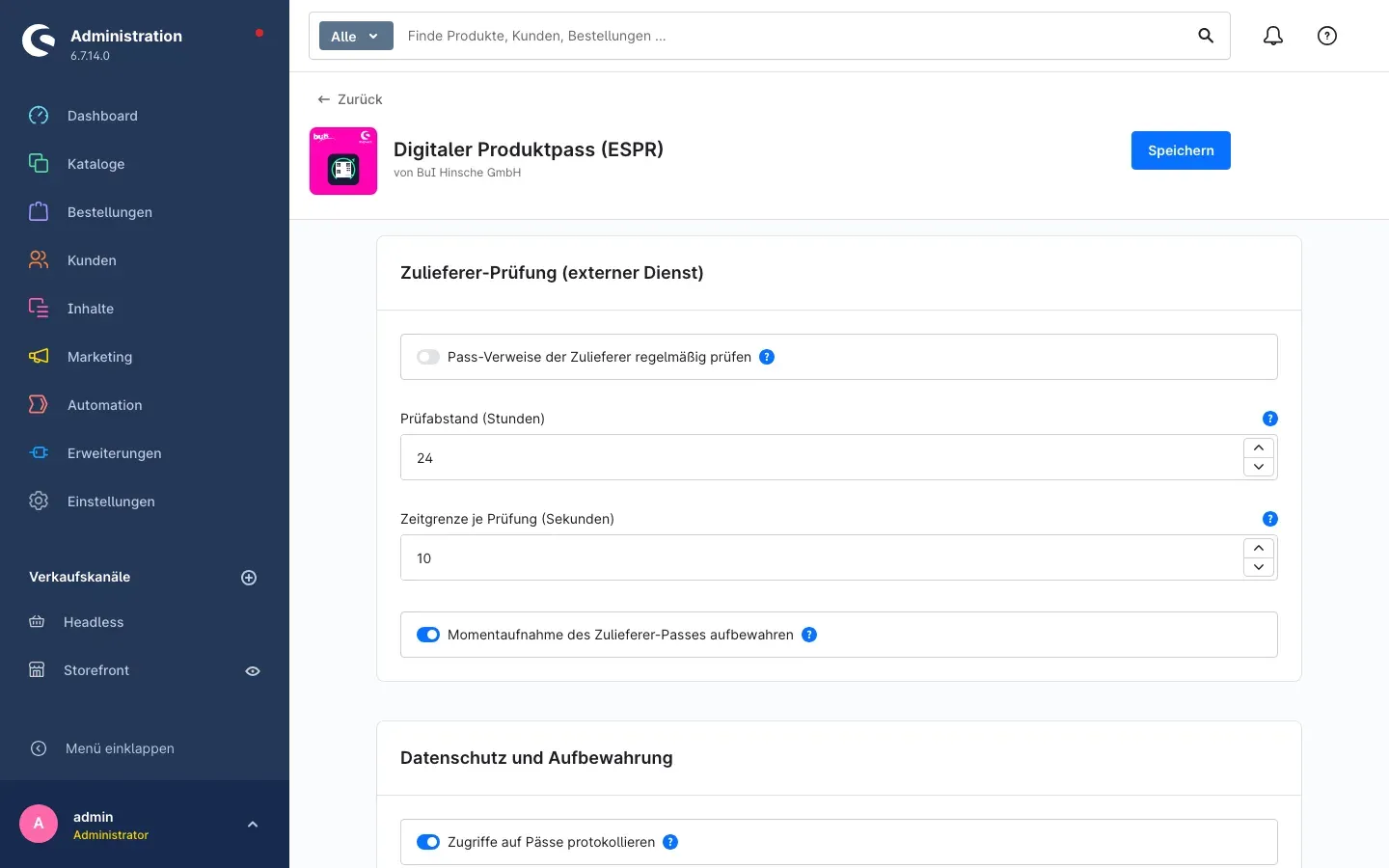Open the Headless sales channel
The image size is (1389, 868).
click(94, 622)
